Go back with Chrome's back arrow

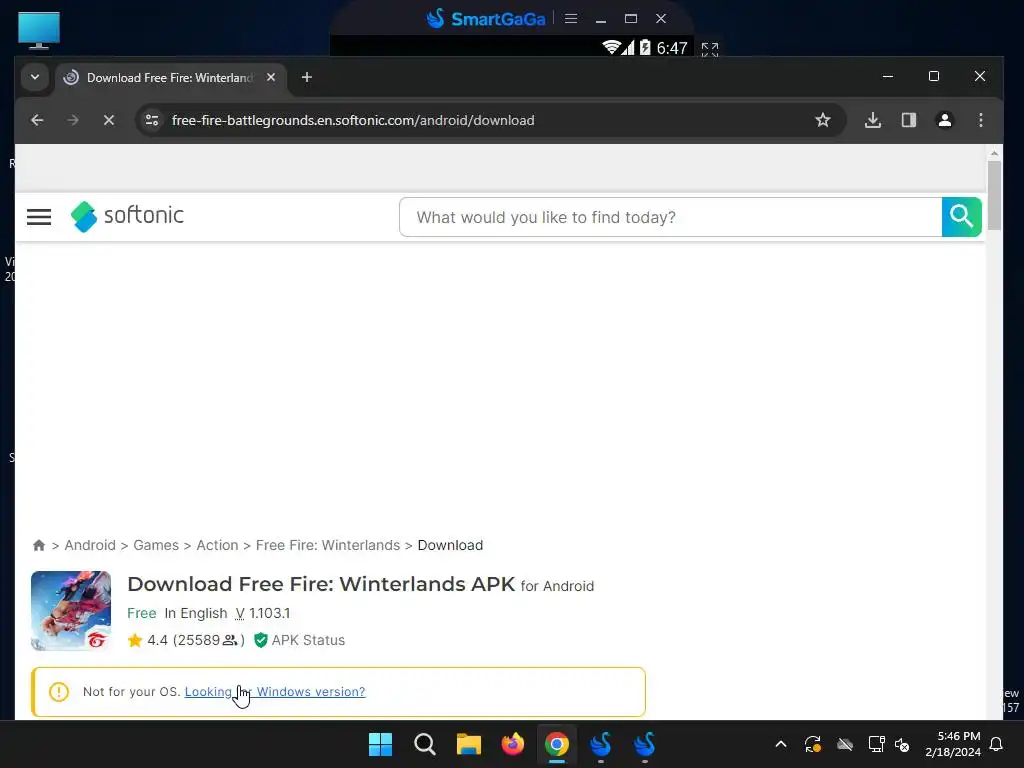pyautogui.click(x=37, y=120)
